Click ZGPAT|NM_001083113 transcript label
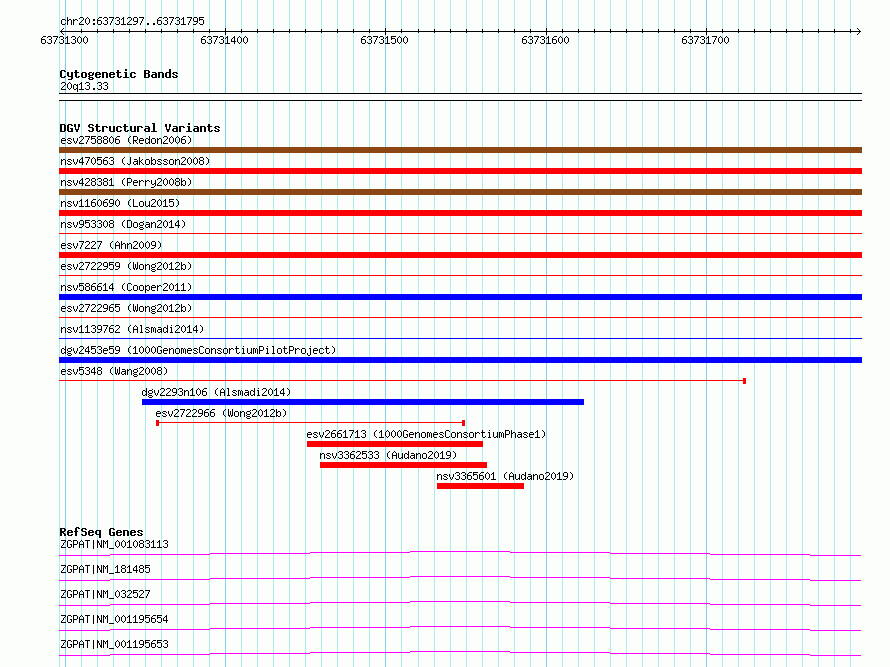The width and height of the screenshot is (890, 667). [115, 544]
